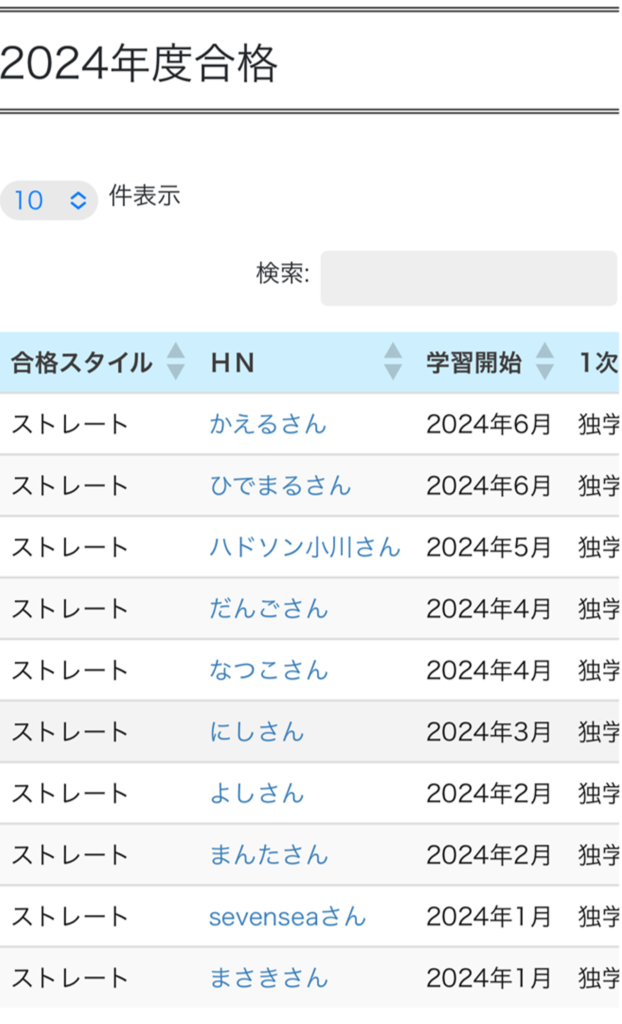Open まさきさん profile link
Image resolution: width=622 pixels, height=1024 pixels.
click(268, 978)
